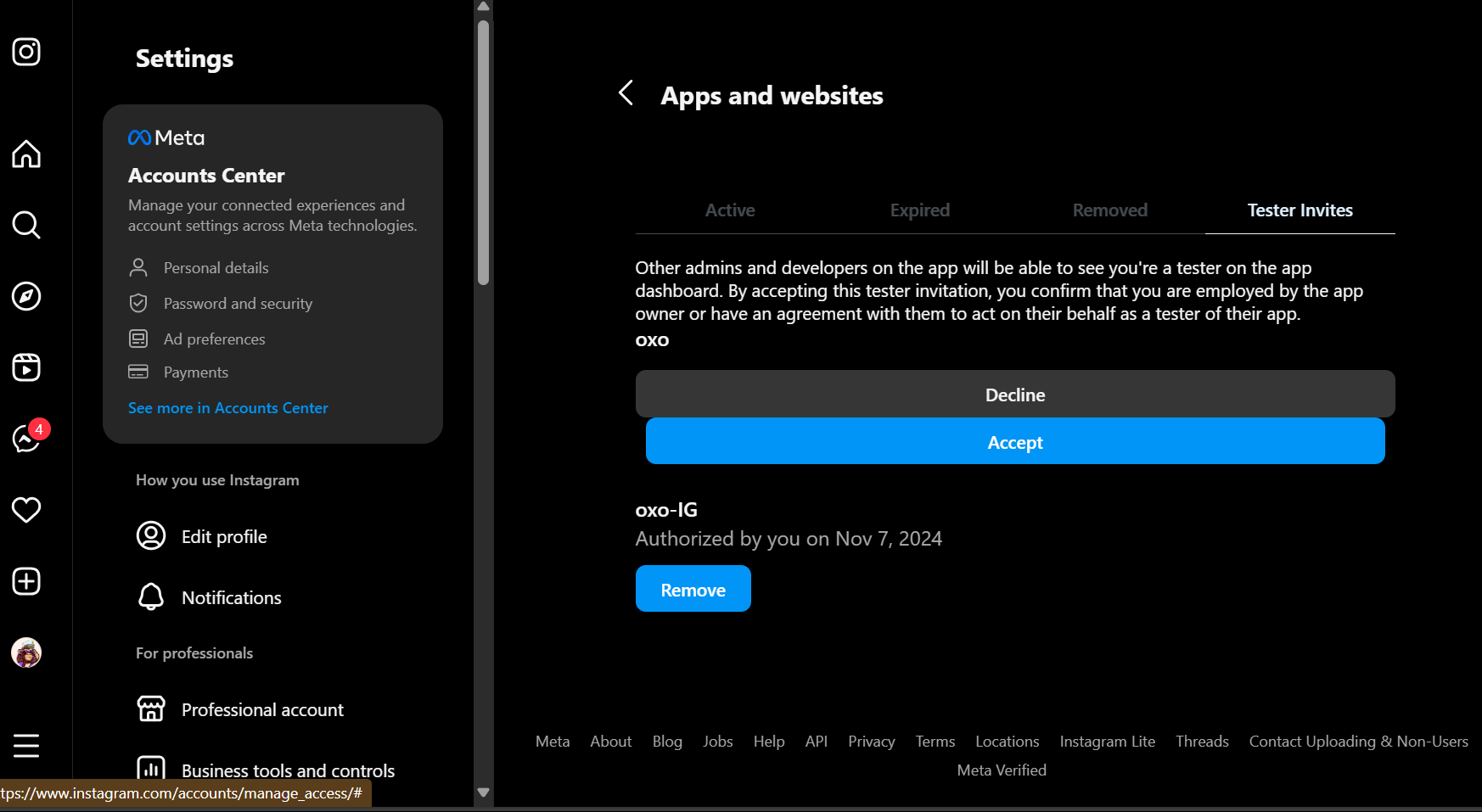Remove the oxo-IG app authorization
The height and width of the screenshot is (812, 1482).
click(x=693, y=589)
